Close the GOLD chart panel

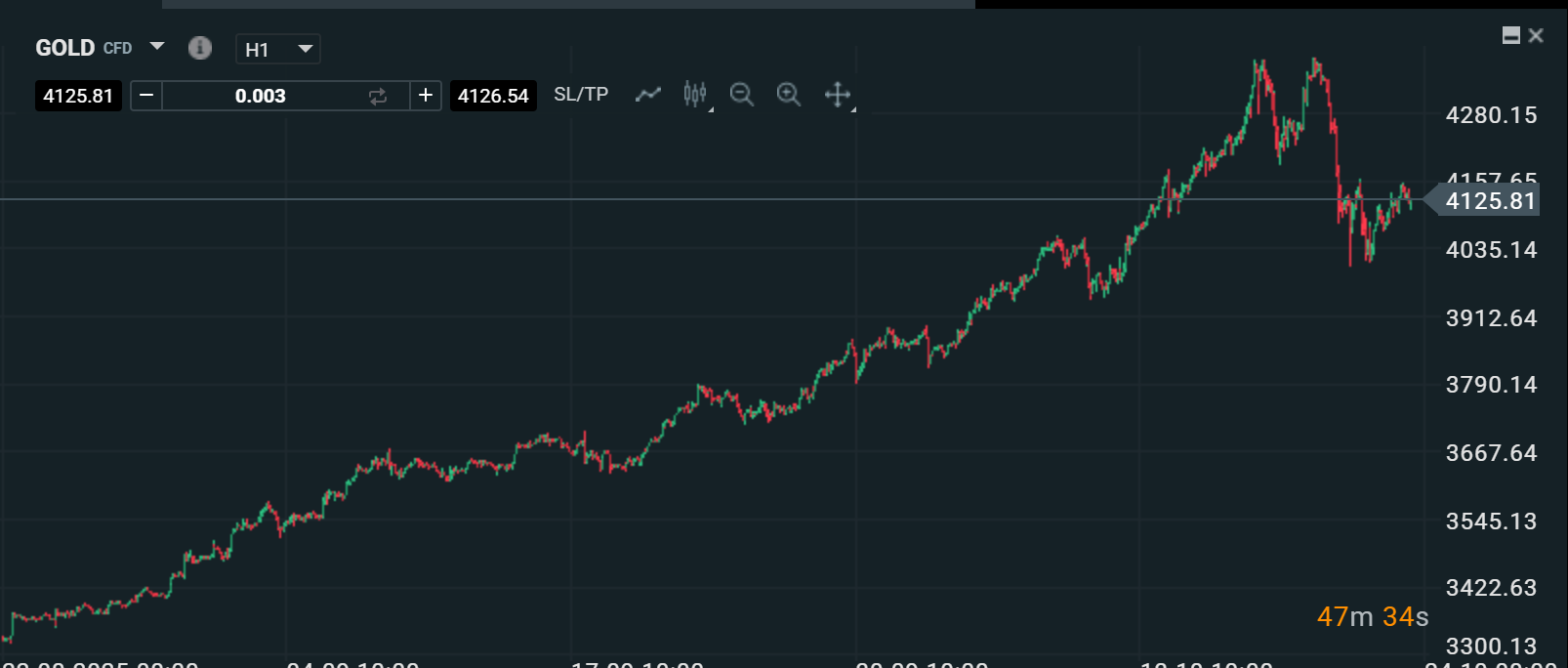tap(1536, 36)
